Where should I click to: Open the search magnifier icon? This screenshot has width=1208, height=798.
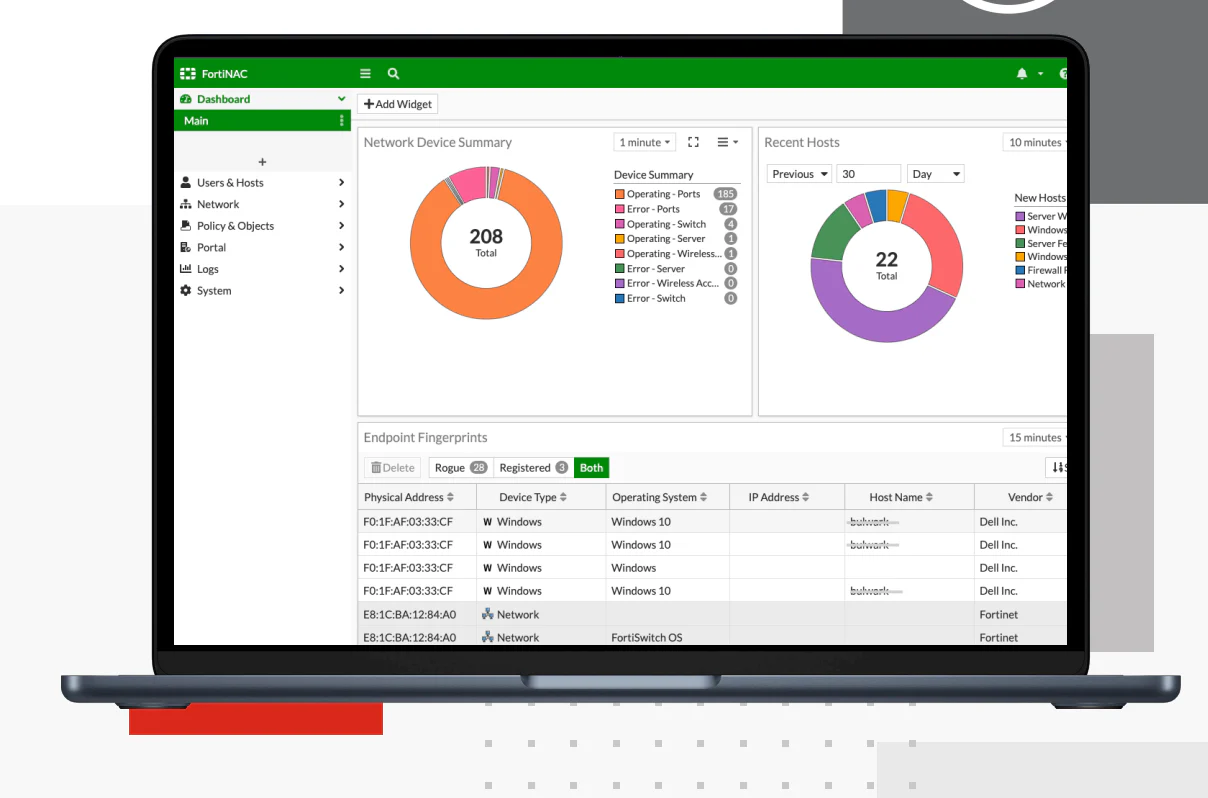click(x=393, y=74)
